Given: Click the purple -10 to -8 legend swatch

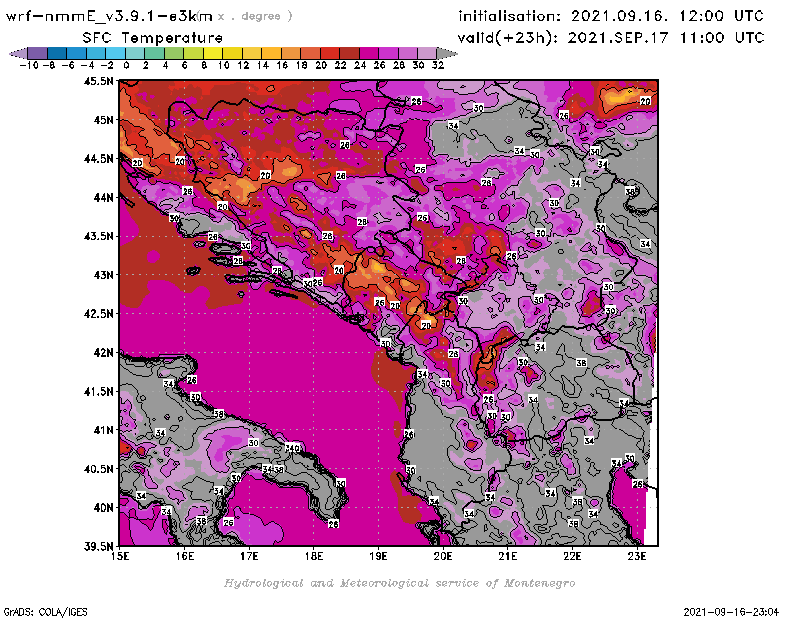Looking at the screenshot, I should (x=38, y=53).
